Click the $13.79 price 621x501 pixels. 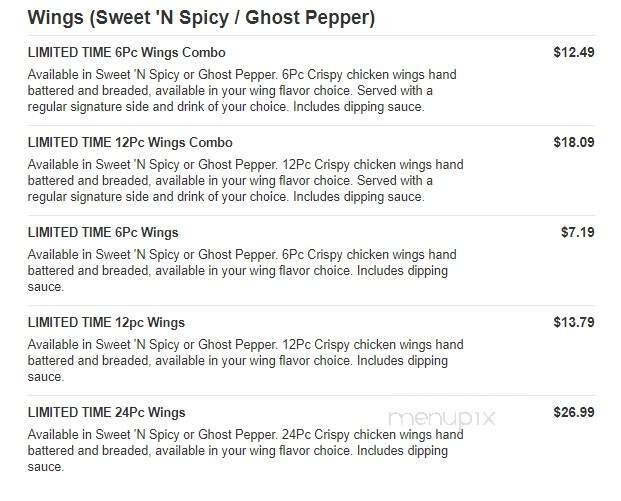573,322
